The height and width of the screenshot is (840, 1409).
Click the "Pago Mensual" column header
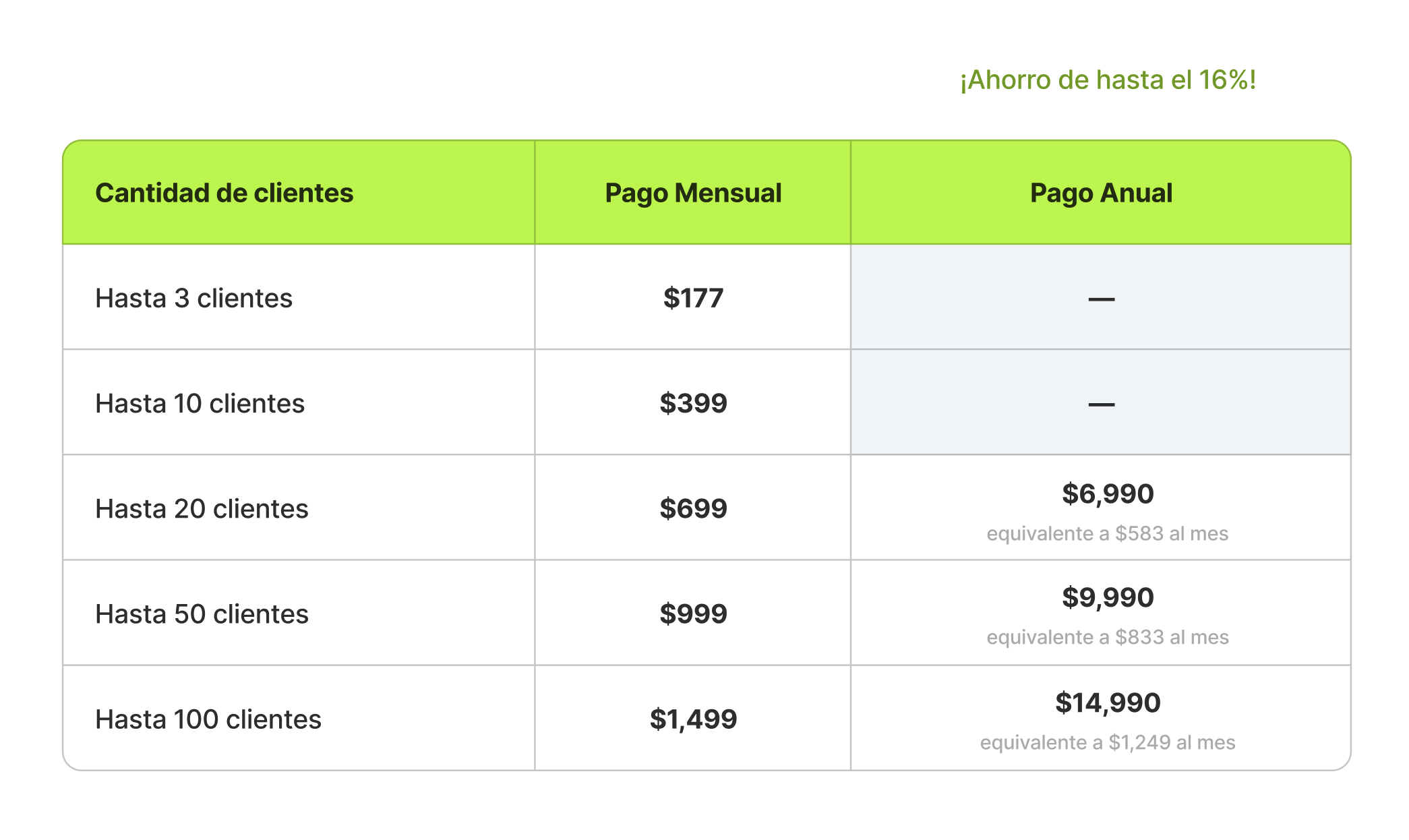(x=693, y=193)
